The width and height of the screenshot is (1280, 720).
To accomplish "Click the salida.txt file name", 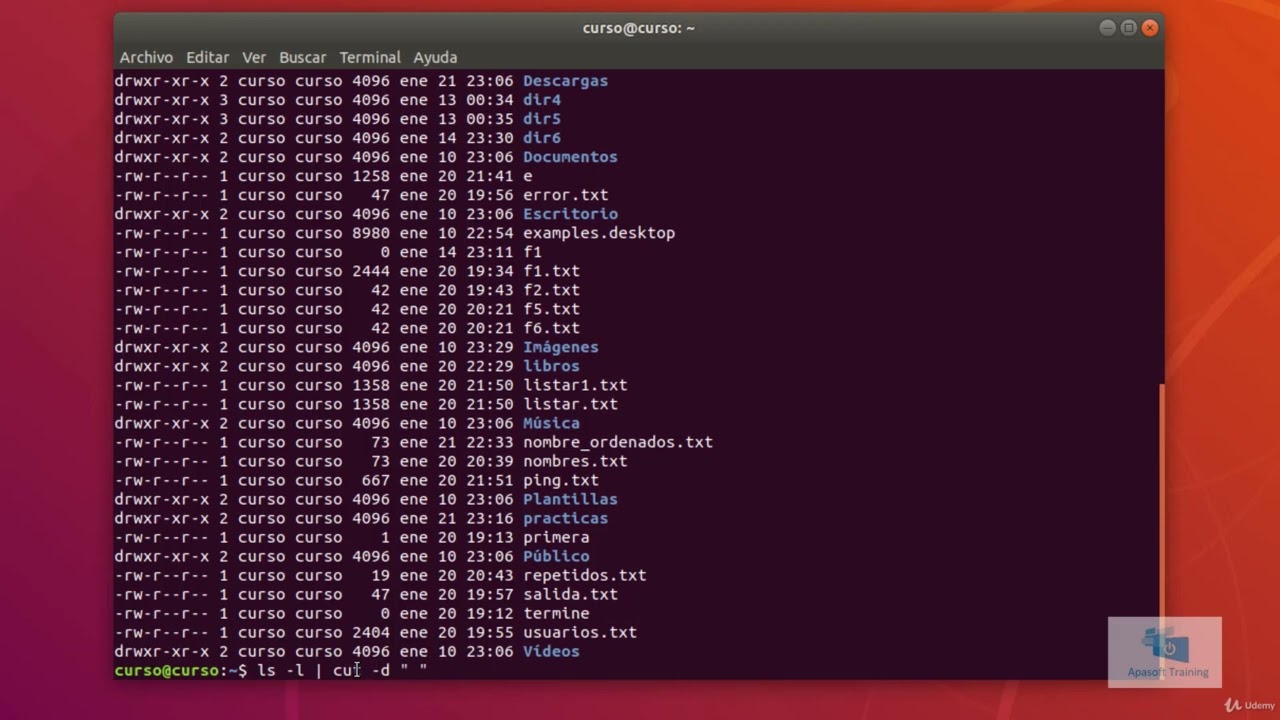I will [570, 594].
